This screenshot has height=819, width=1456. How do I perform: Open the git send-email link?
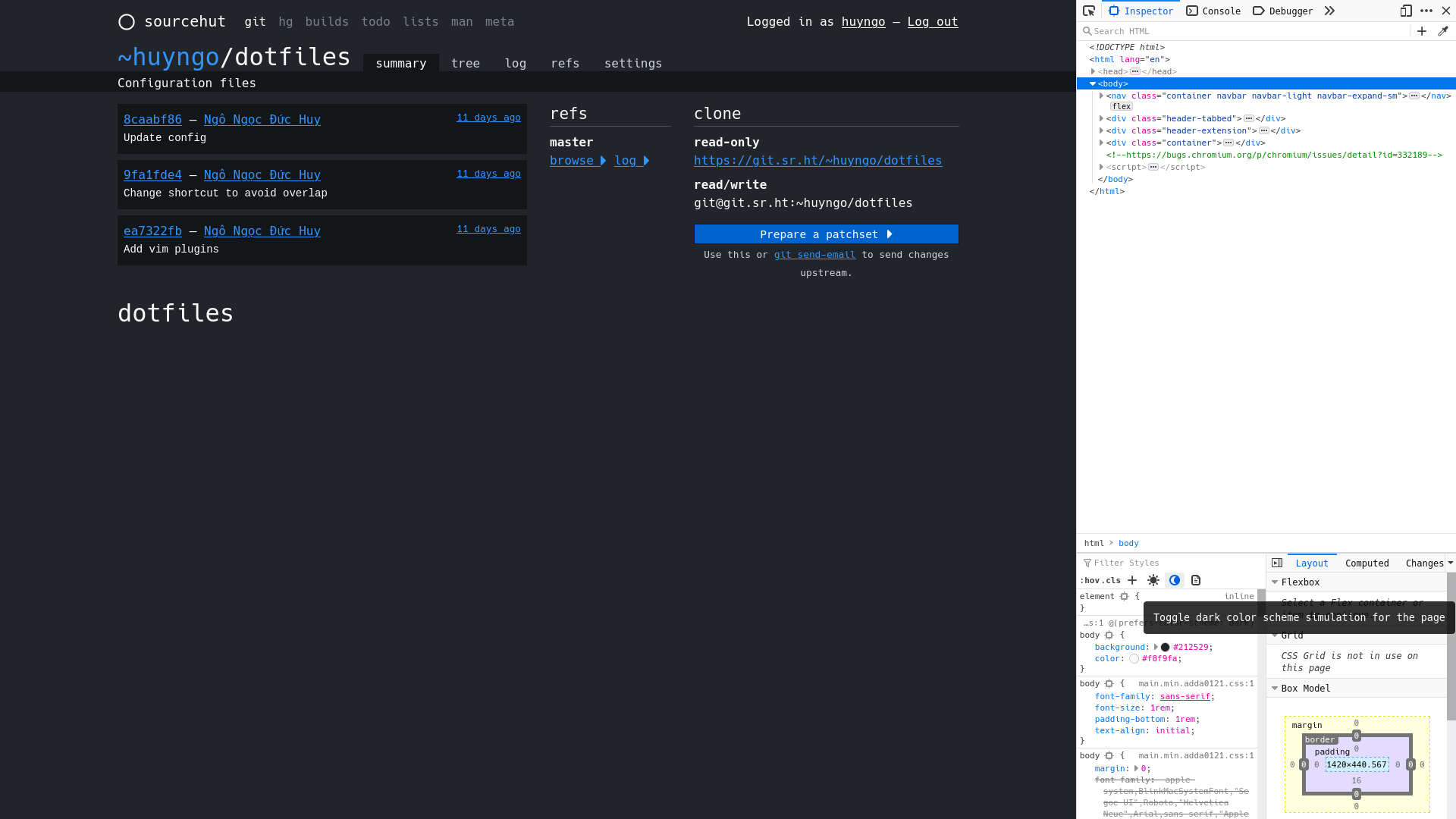[814, 255]
